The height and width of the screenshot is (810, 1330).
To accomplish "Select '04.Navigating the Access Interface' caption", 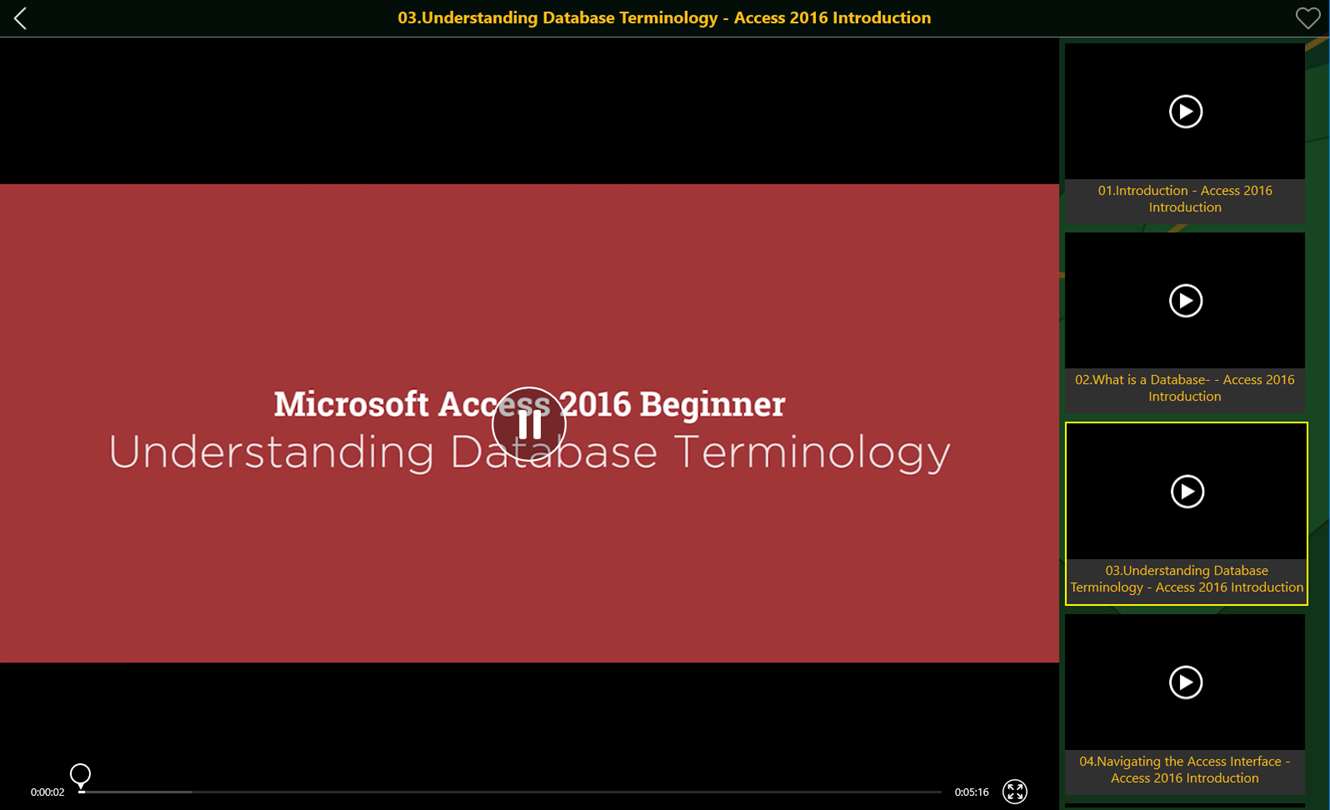I will pos(1185,770).
